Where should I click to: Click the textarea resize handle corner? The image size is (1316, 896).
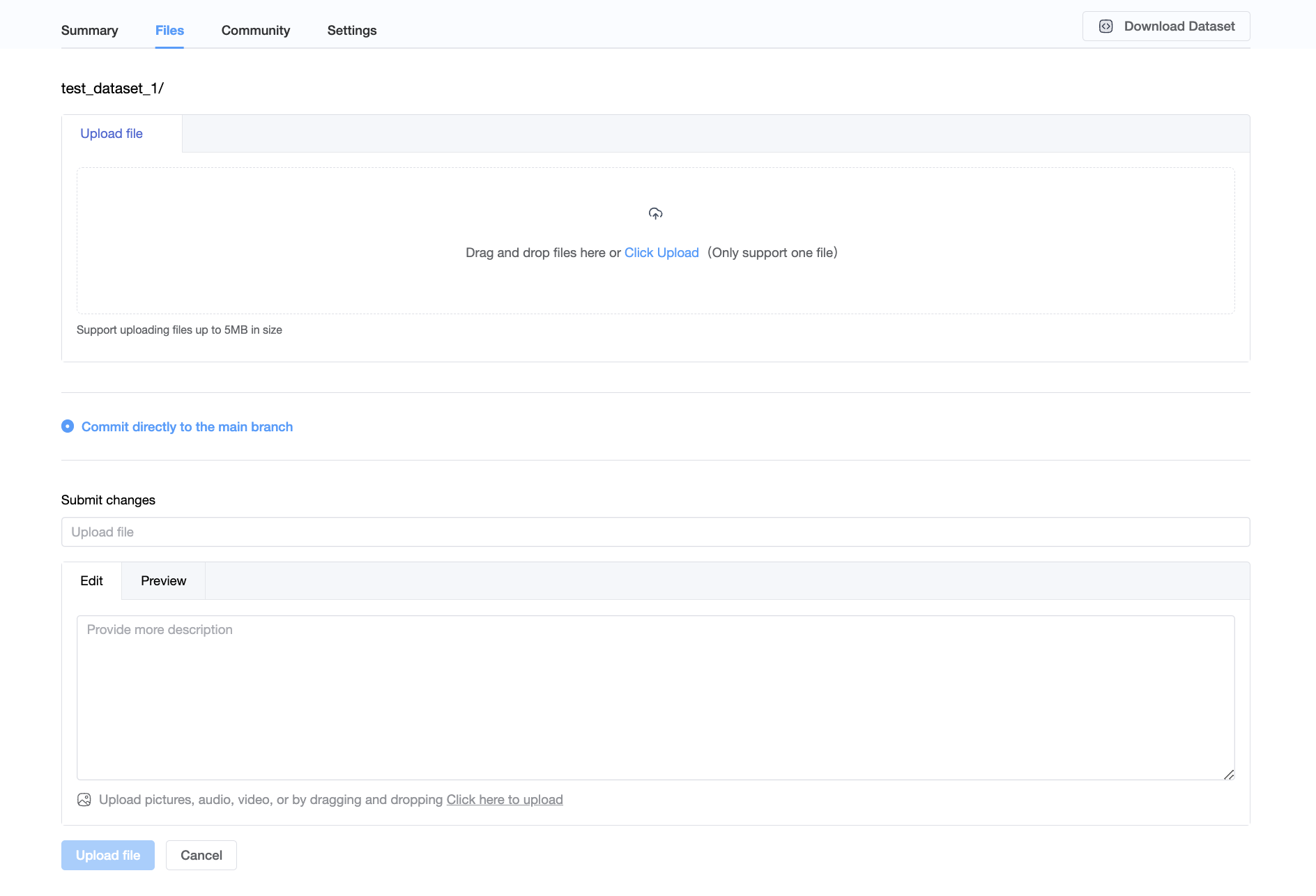click(x=1228, y=774)
